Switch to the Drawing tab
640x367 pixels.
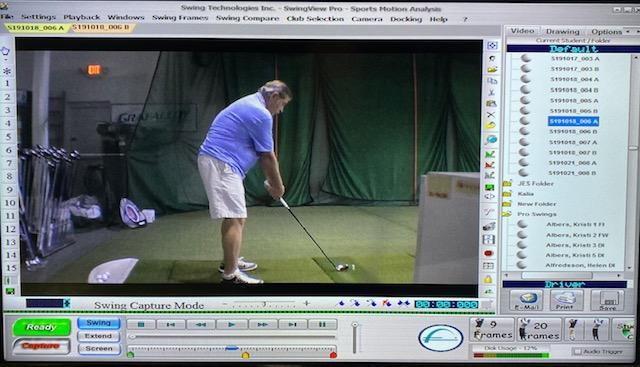point(562,31)
